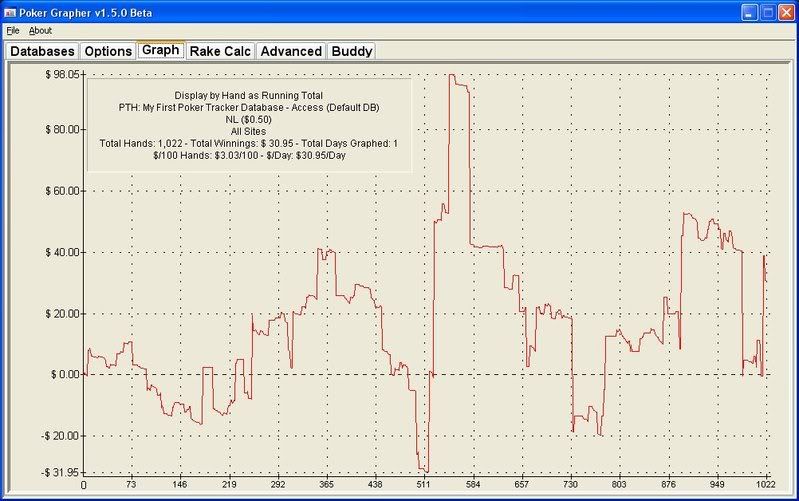The image size is (799, 501).
Task: Open the Rake Calc tab
Action: 219,50
